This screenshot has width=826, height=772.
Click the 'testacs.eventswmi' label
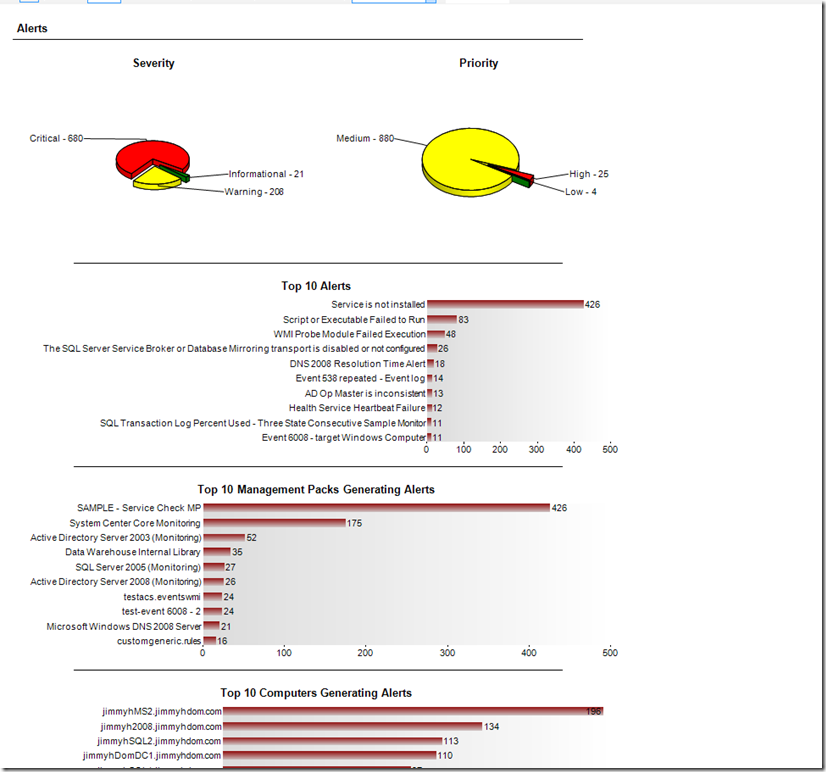(x=162, y=597)
